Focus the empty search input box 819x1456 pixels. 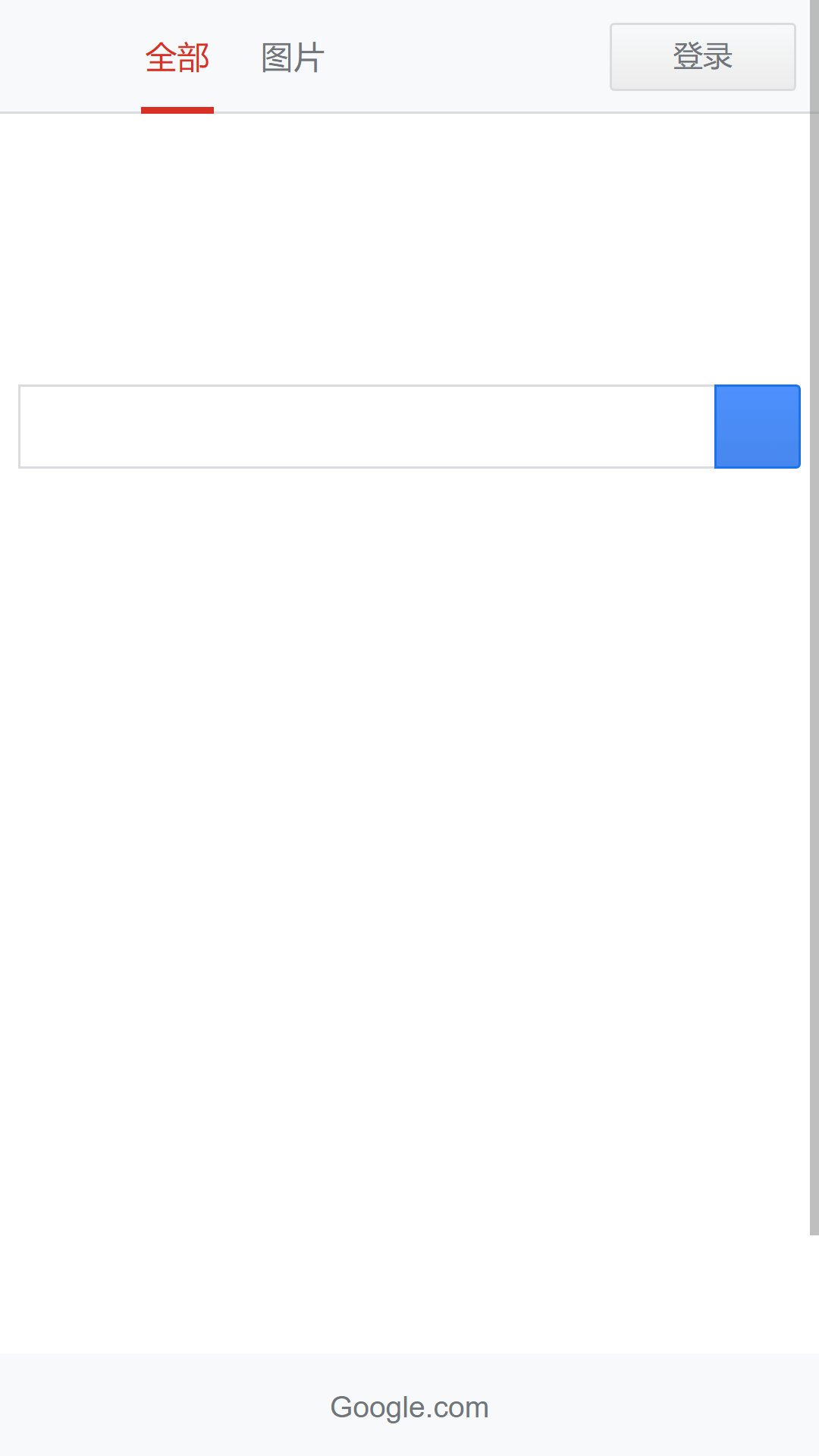point(367,426)
